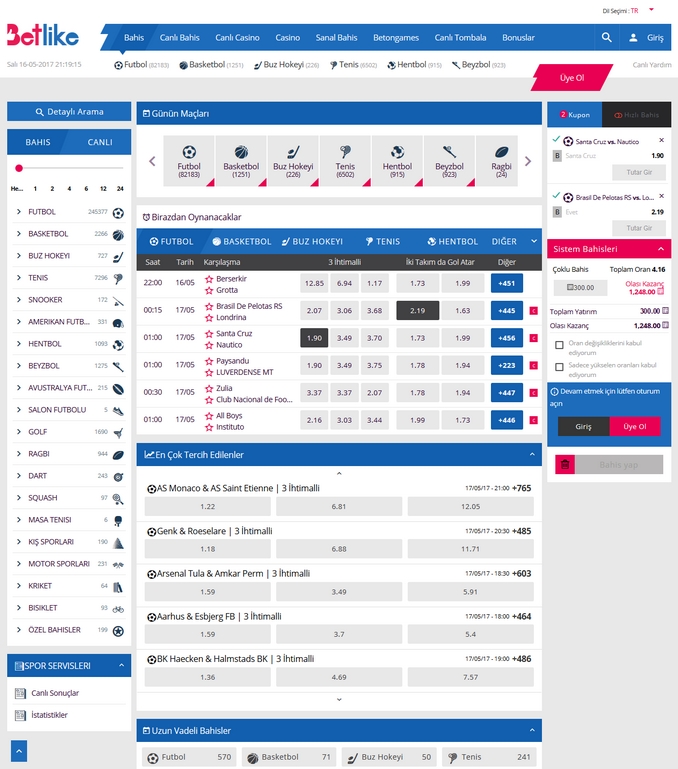Show next sports in Günün Maçları carousel
The image size is (678, 769).
click(x=528, y=161)
